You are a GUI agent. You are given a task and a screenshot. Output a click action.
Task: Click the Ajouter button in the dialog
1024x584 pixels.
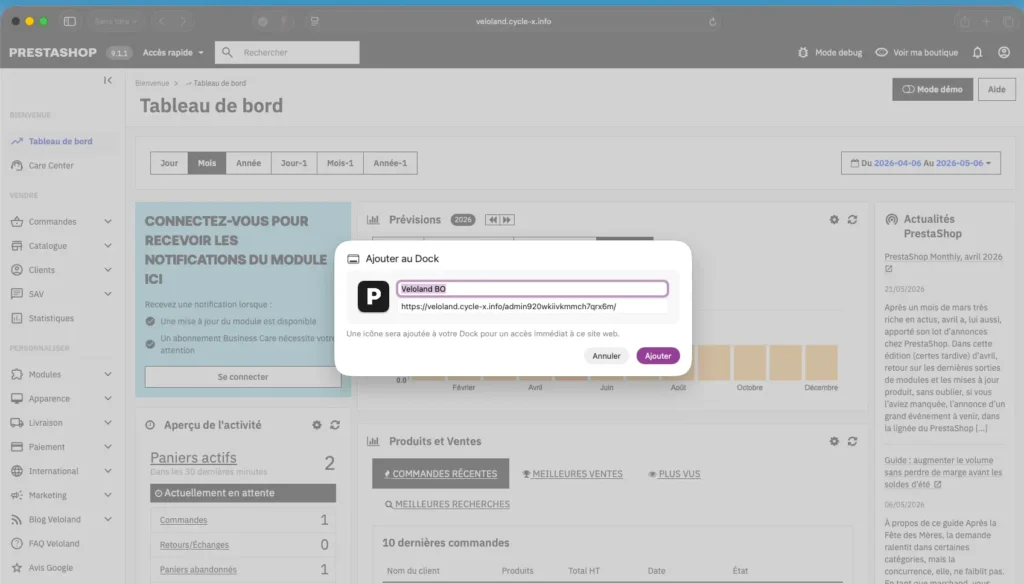tap(658, 356)
